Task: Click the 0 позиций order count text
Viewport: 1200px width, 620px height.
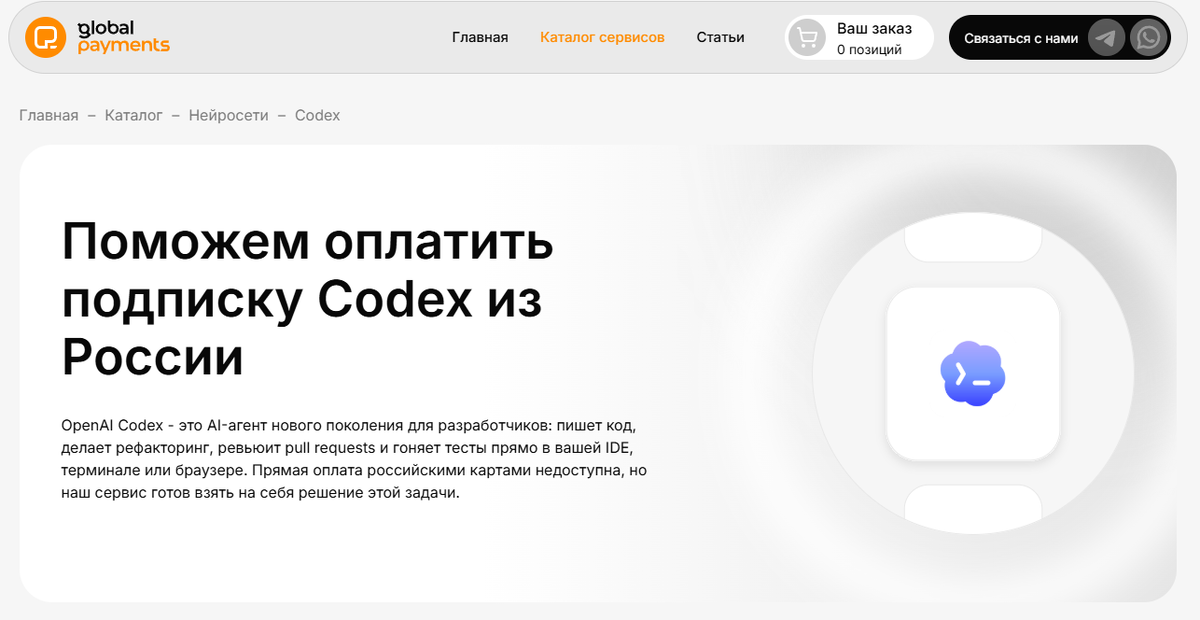Action: click(x=869, y=49)
